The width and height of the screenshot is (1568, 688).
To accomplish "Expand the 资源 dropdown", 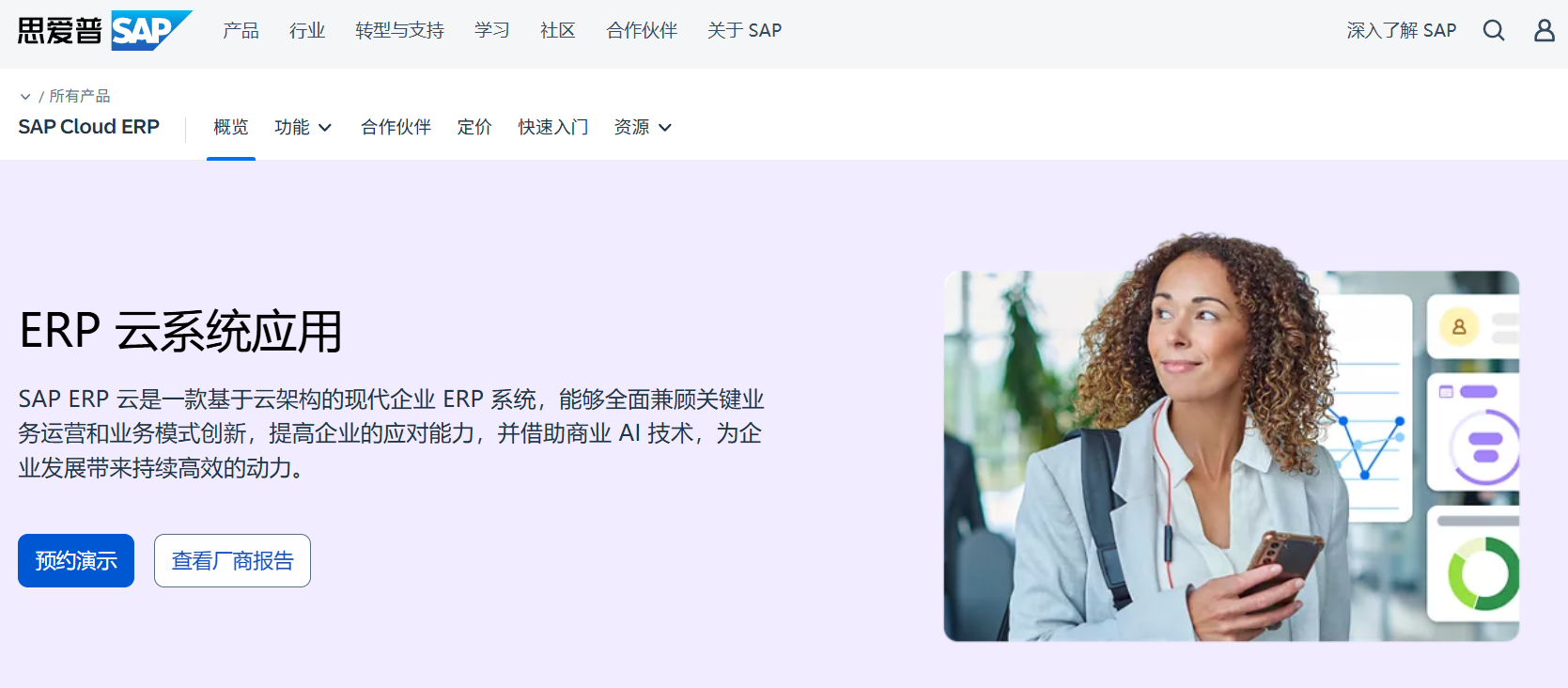I will (x=644, y=127).
